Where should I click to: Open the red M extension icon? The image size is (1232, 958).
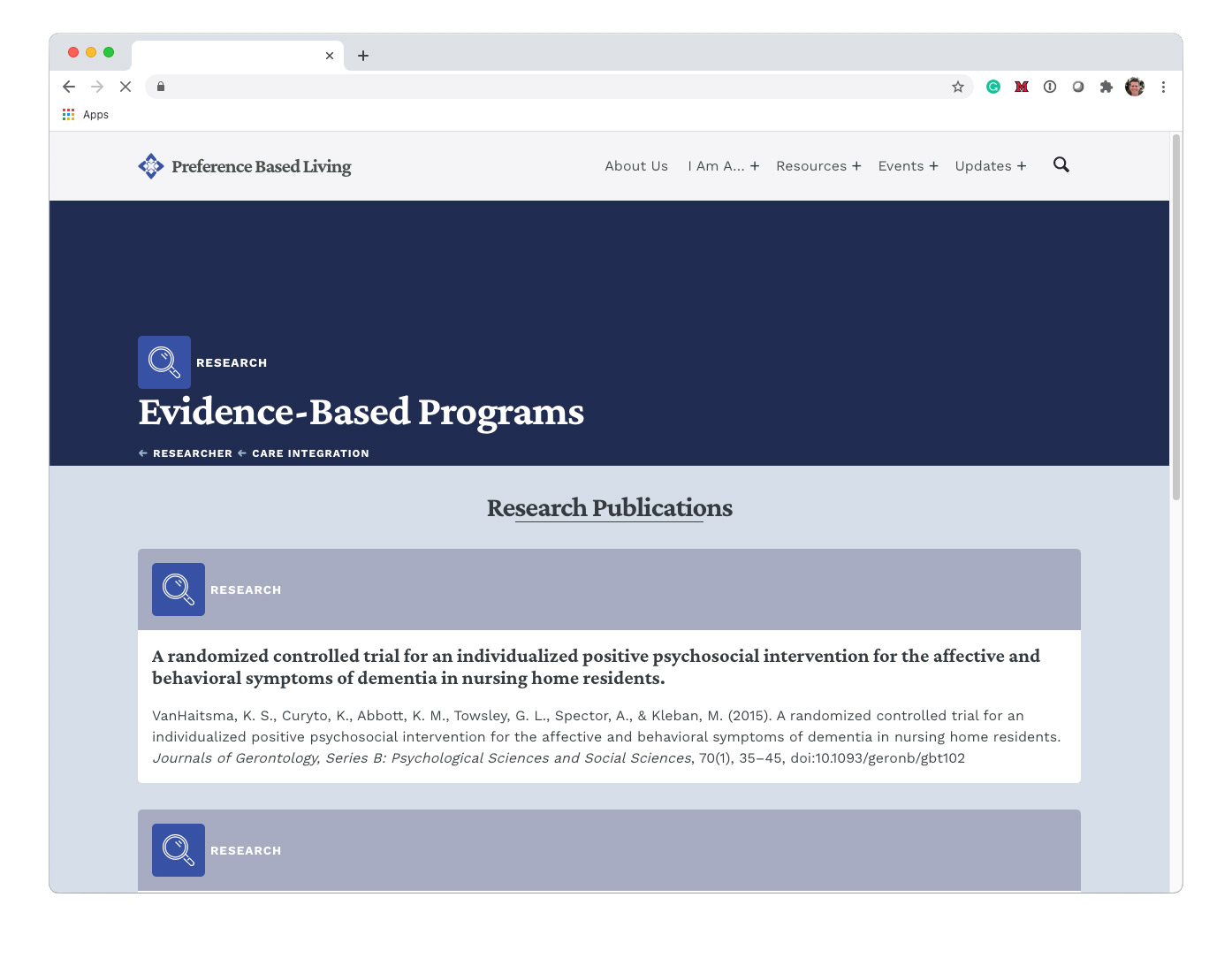(1022, 87)
